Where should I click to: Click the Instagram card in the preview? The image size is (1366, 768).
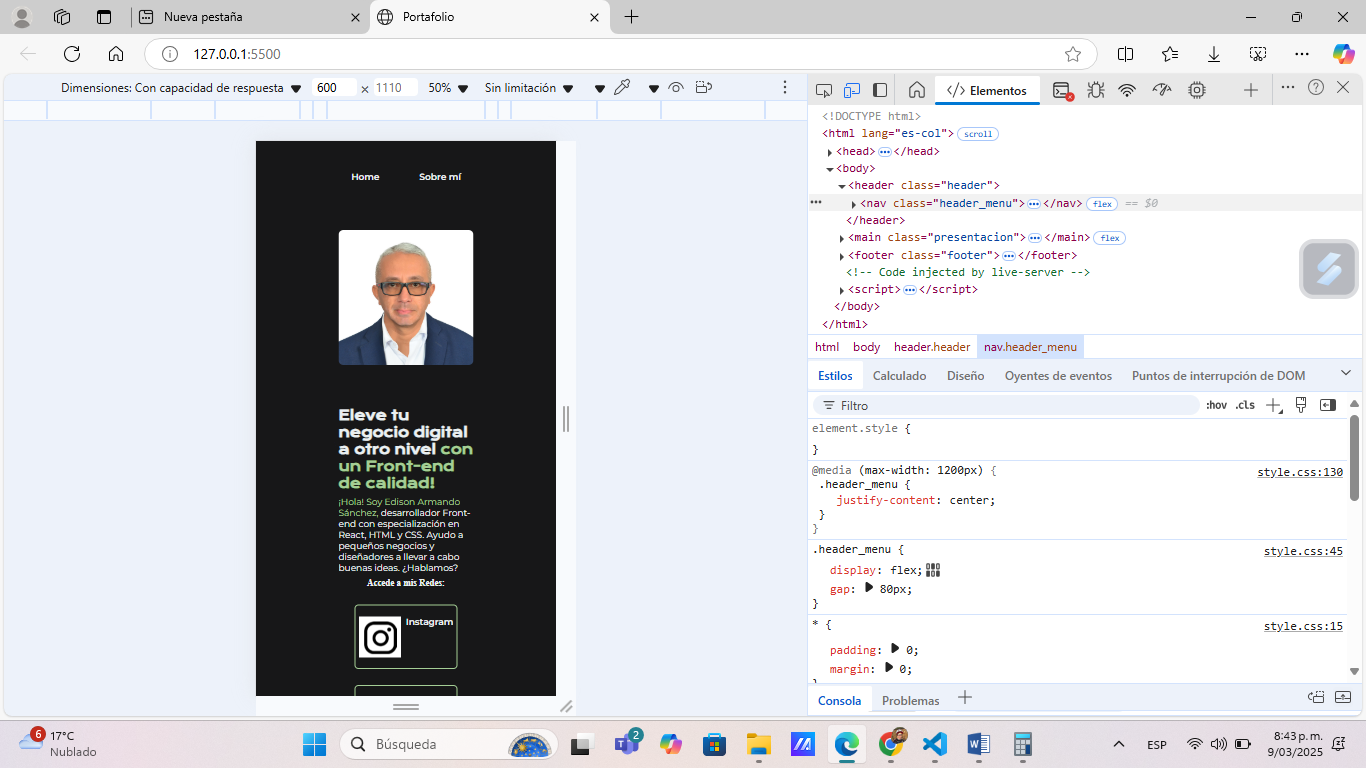tap(406, 636)
